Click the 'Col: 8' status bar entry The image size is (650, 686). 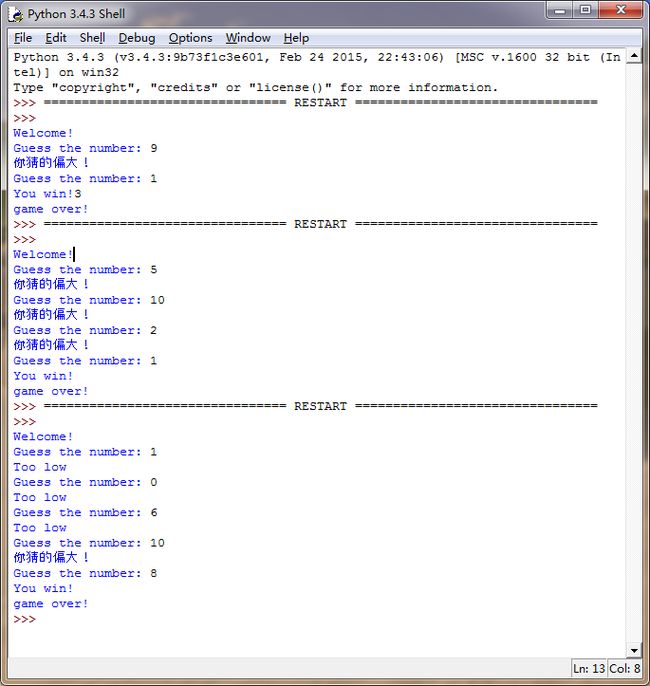click(625, 668)
